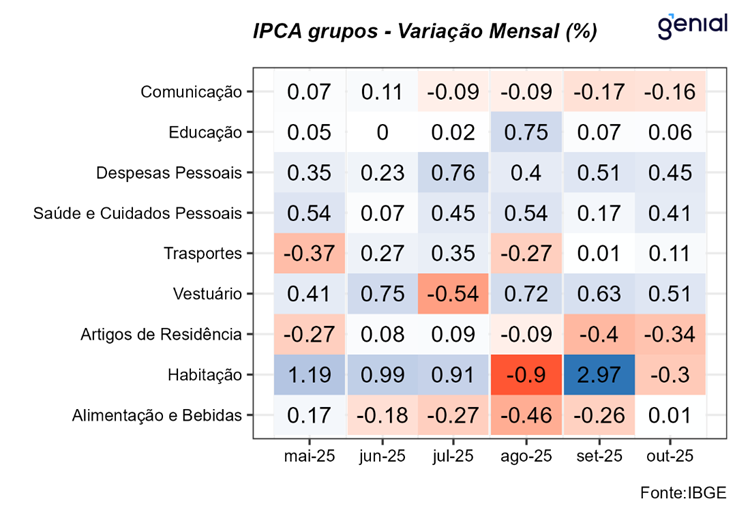This screenshot has height=525, width=750.
Task: Click the out-25 column label
Action: pos(669,456)
